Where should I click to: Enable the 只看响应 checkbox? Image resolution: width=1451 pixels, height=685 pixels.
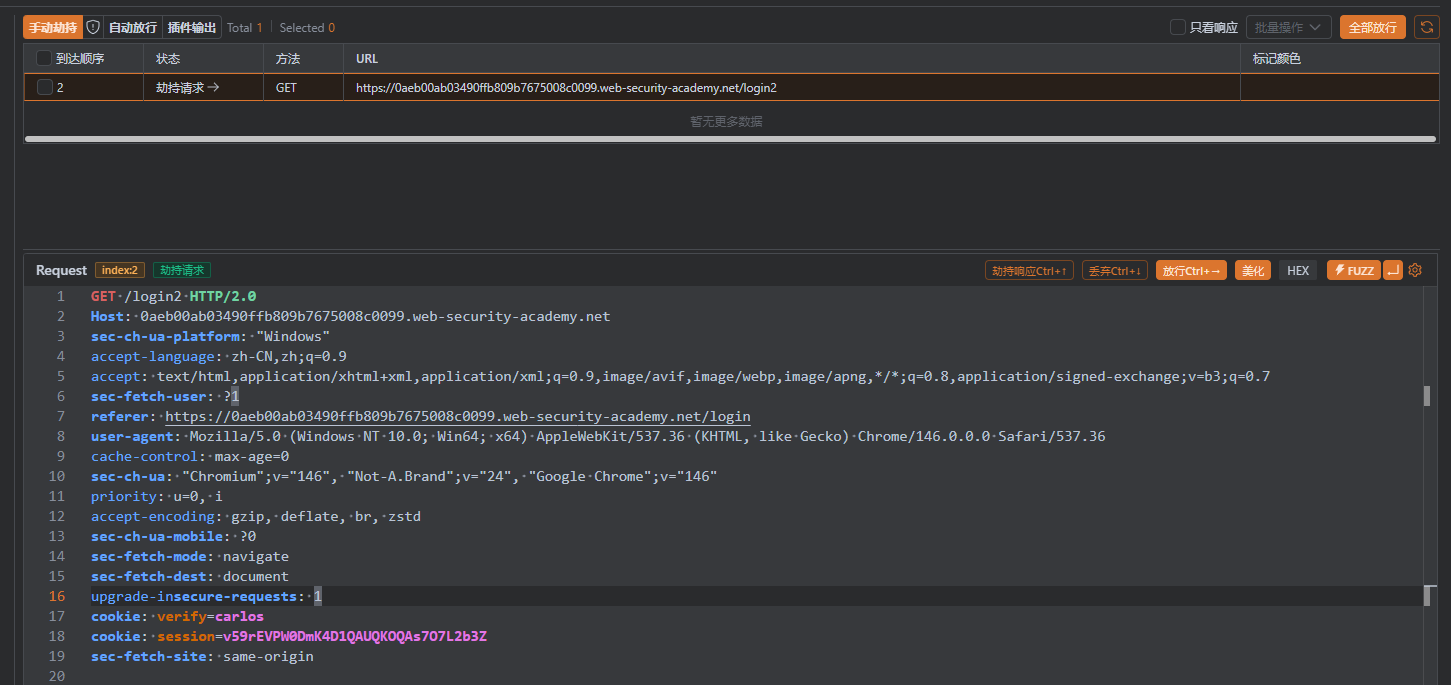[x=1178, y=28]
